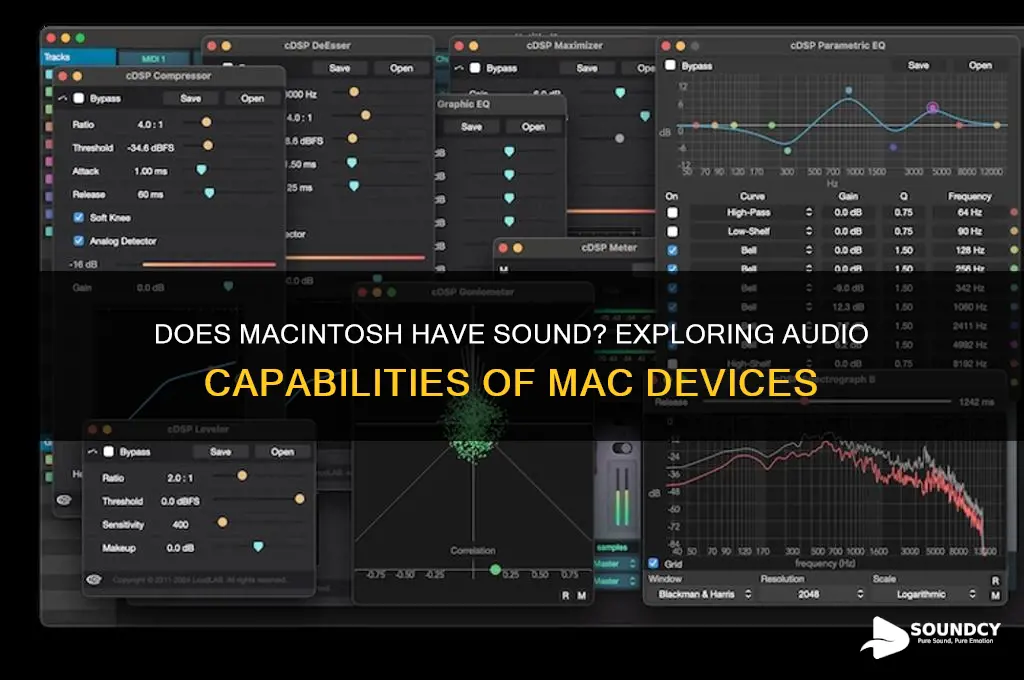Enable the Low-Shelf band checkbox
1024x680 pixels.
[672, 231]
